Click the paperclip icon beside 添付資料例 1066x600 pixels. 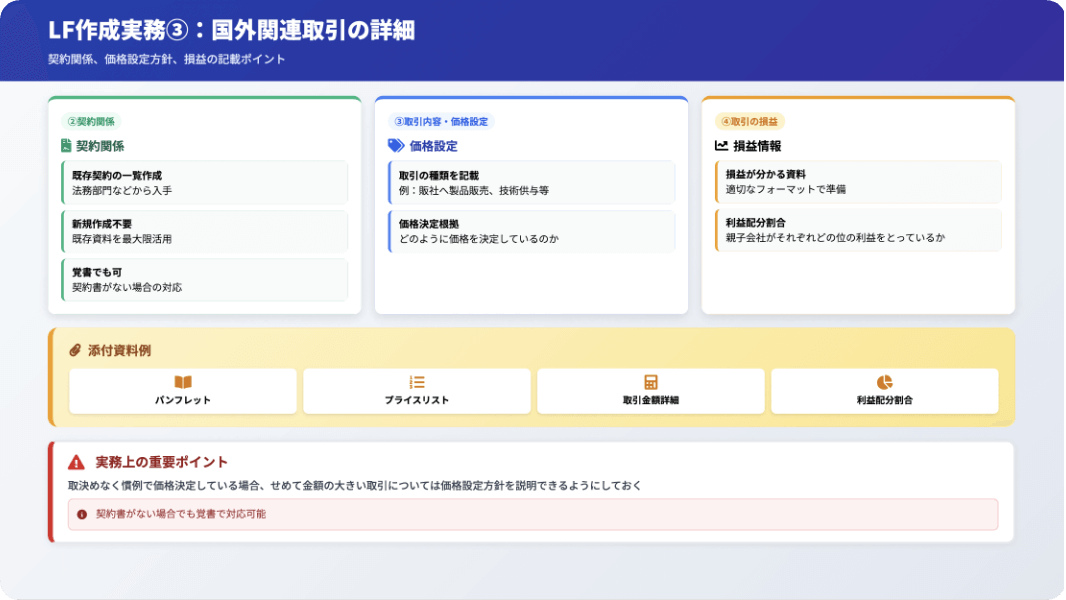75,351
